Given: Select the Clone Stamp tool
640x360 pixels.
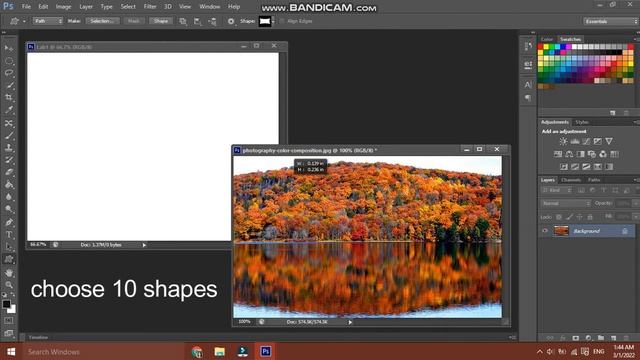Looking at the screenshot, I should coord(9,147).
